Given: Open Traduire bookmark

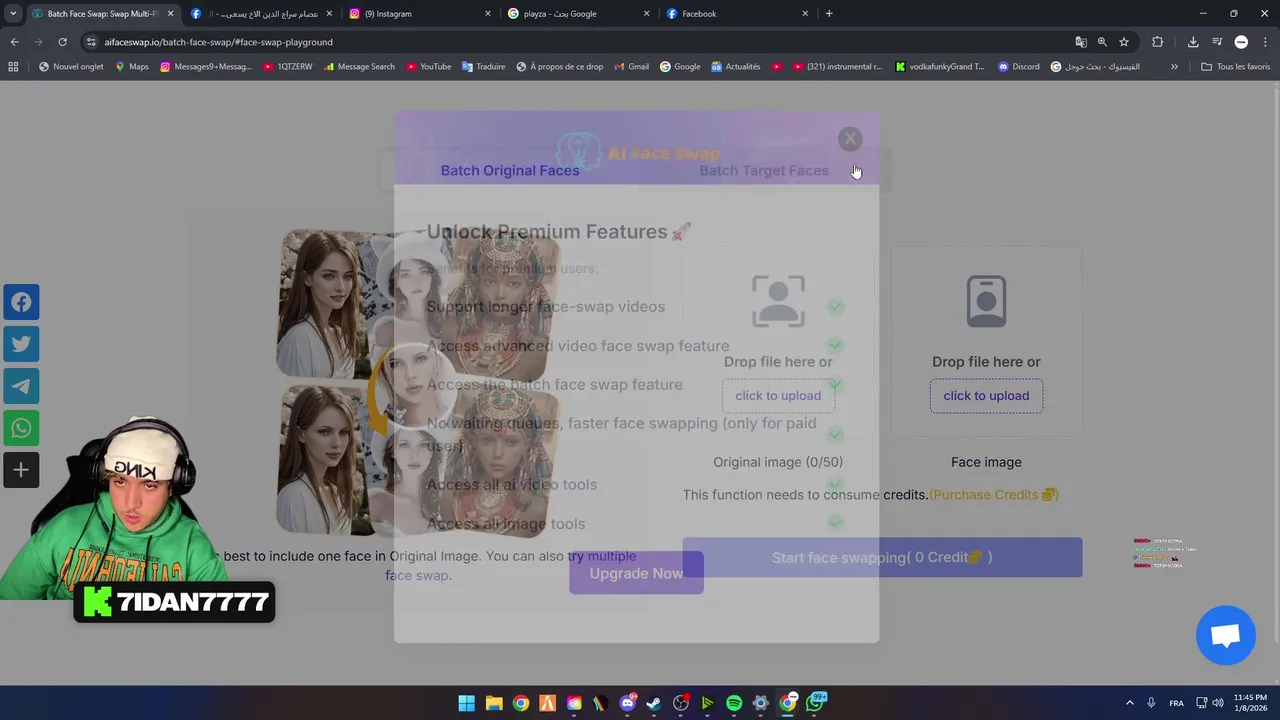Looking at the screenshot, I should [483, 67].
